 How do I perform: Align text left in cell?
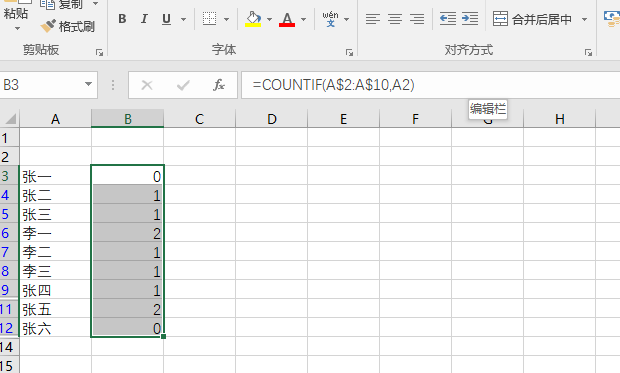coord(372,19)
